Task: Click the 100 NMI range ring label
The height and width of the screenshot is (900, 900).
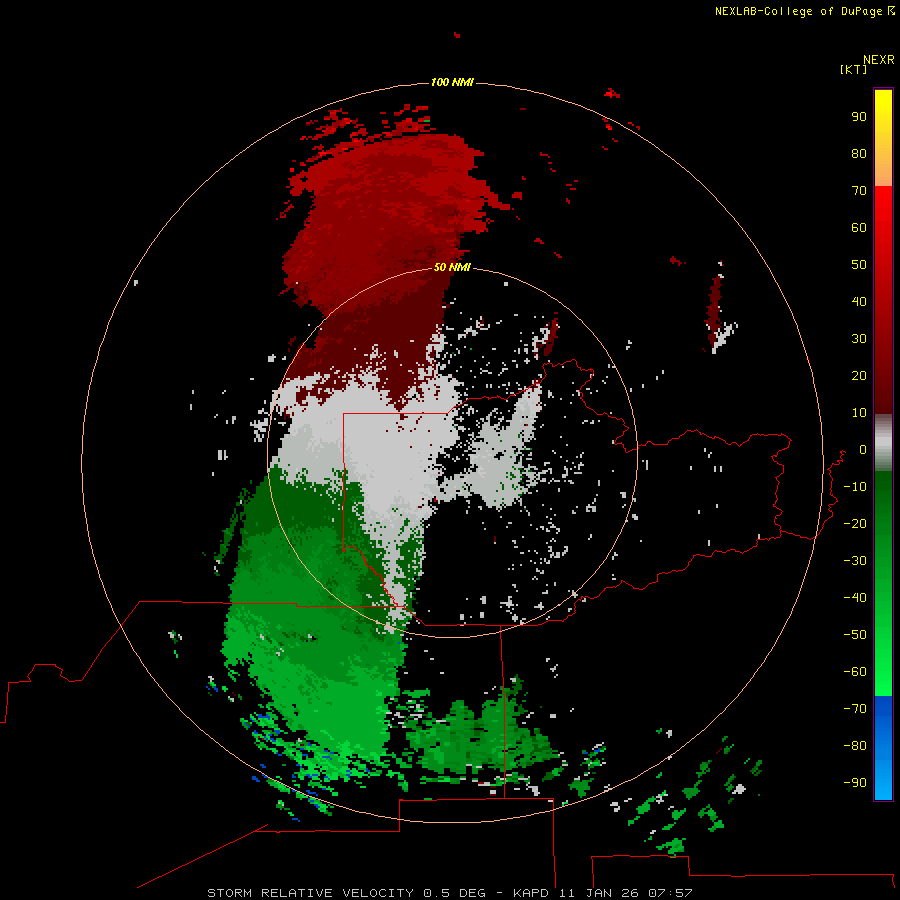Action: point(452,83)
